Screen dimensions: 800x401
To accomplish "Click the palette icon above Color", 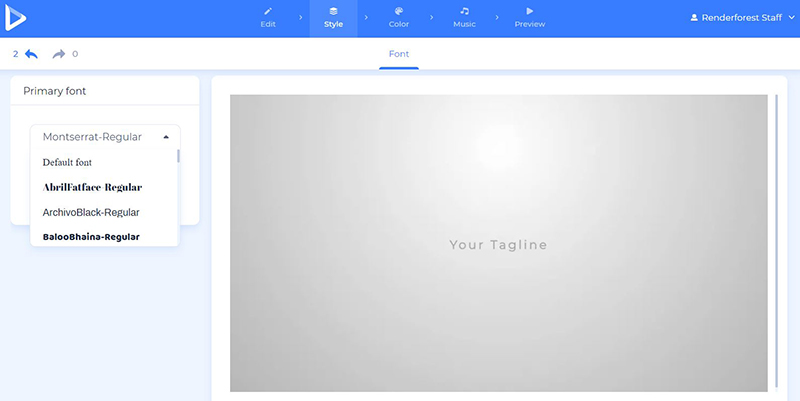I will coord(399,11).
